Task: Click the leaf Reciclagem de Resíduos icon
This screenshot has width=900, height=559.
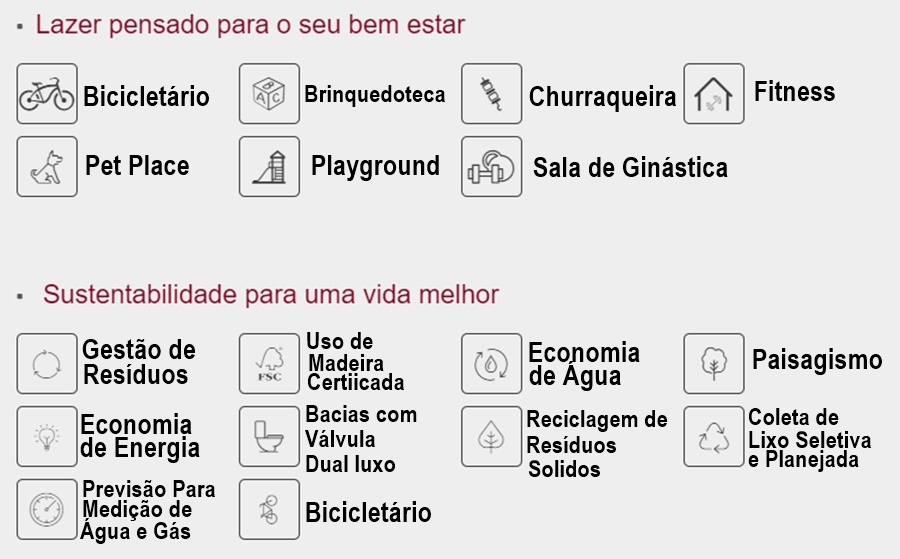Action: [491, 436]
